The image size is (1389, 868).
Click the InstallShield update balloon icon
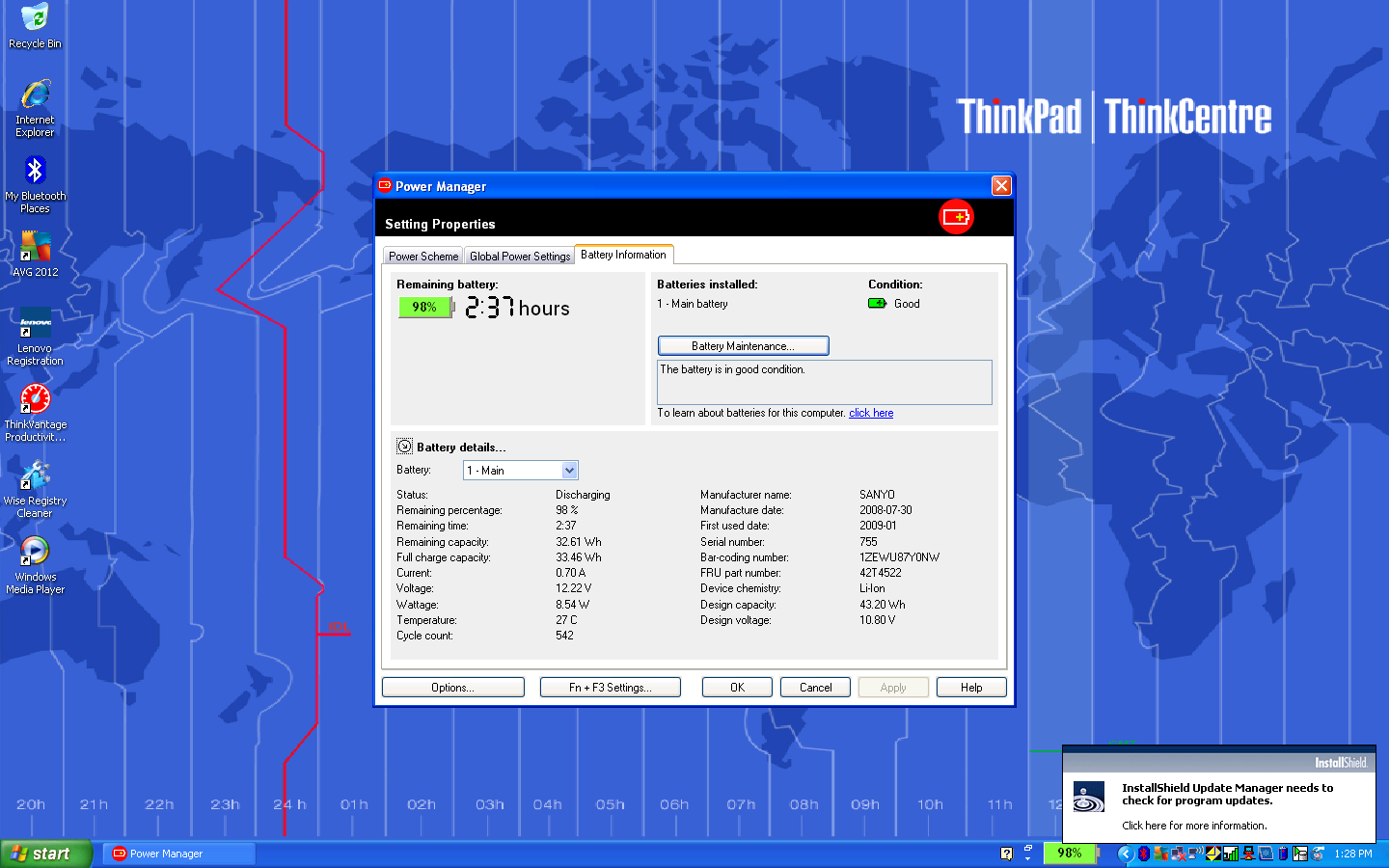1089,798
